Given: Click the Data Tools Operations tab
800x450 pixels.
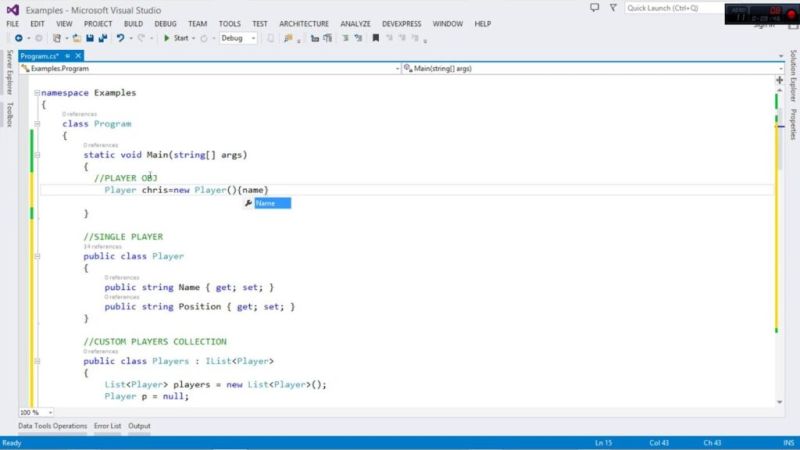Looking at the screenshot, I should pos(53,426).
